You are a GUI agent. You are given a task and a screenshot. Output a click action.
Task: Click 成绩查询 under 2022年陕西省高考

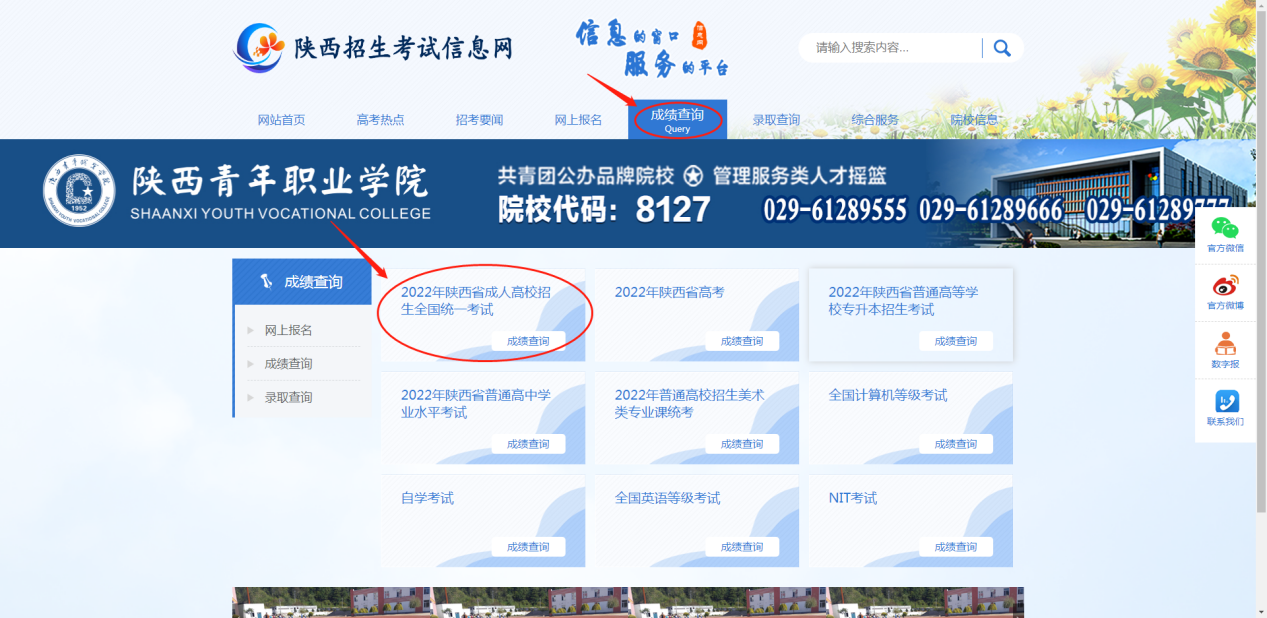point(742,341)
